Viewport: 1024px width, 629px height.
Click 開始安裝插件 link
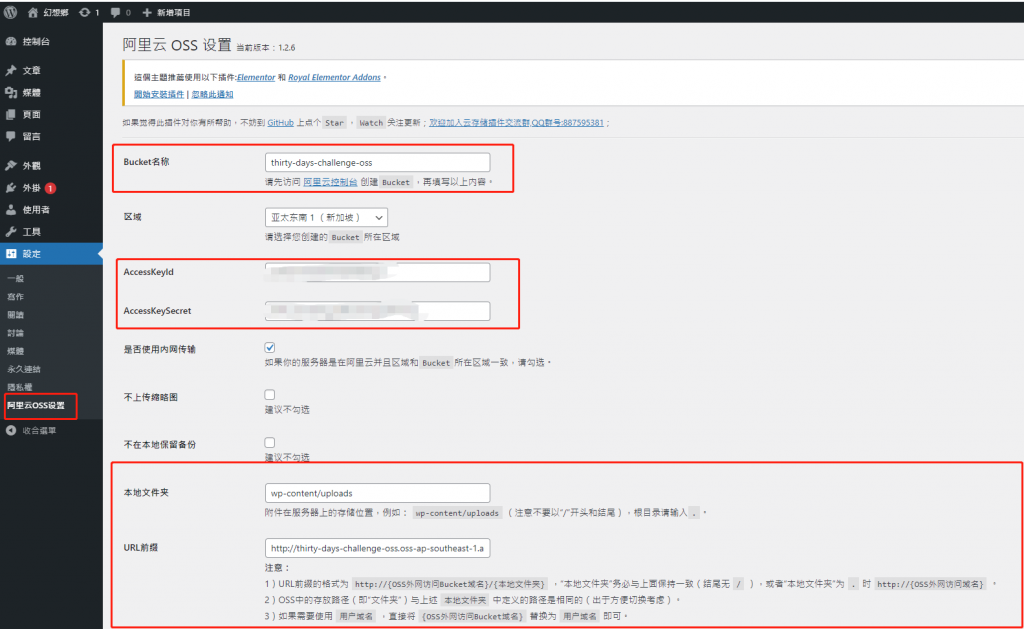tap(159, 94)
